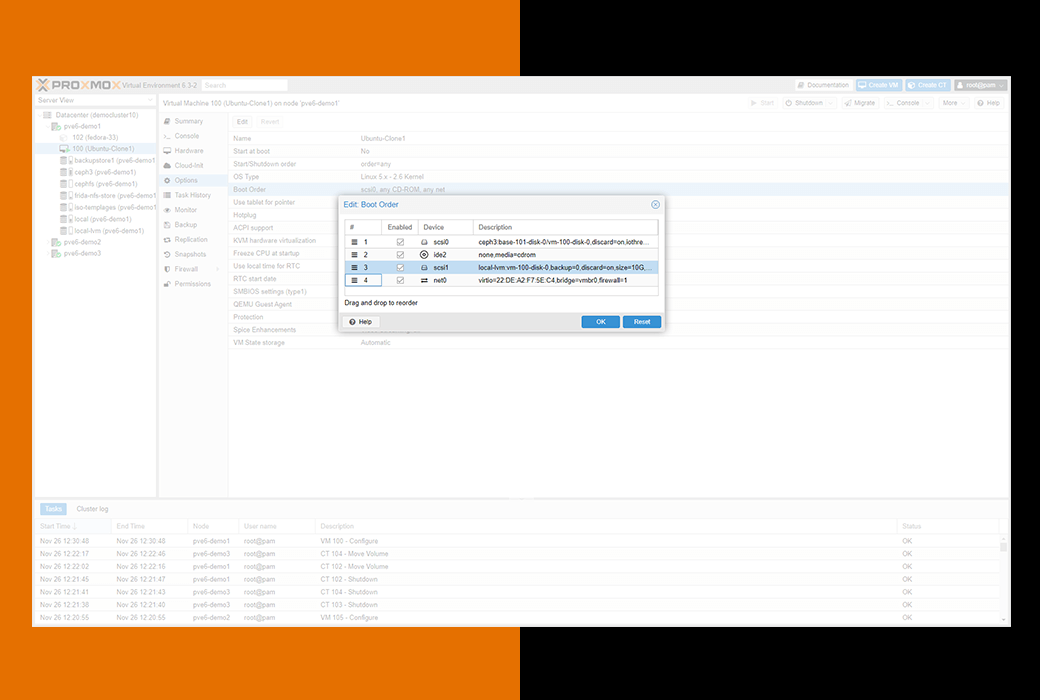Focus the Search field in header

244,85
